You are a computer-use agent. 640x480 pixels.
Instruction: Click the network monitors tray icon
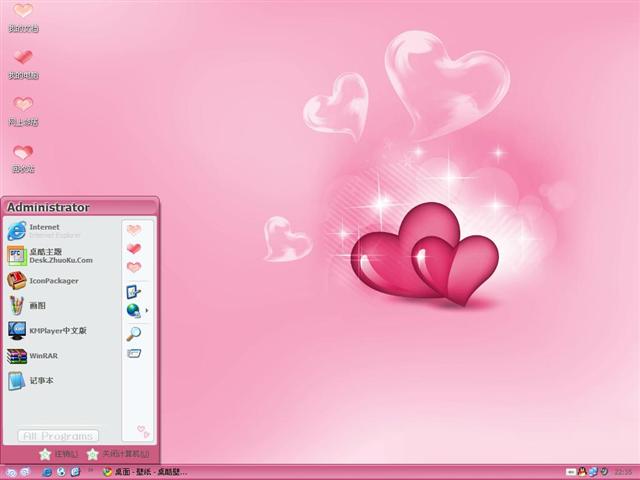click(x=593, y=472)
